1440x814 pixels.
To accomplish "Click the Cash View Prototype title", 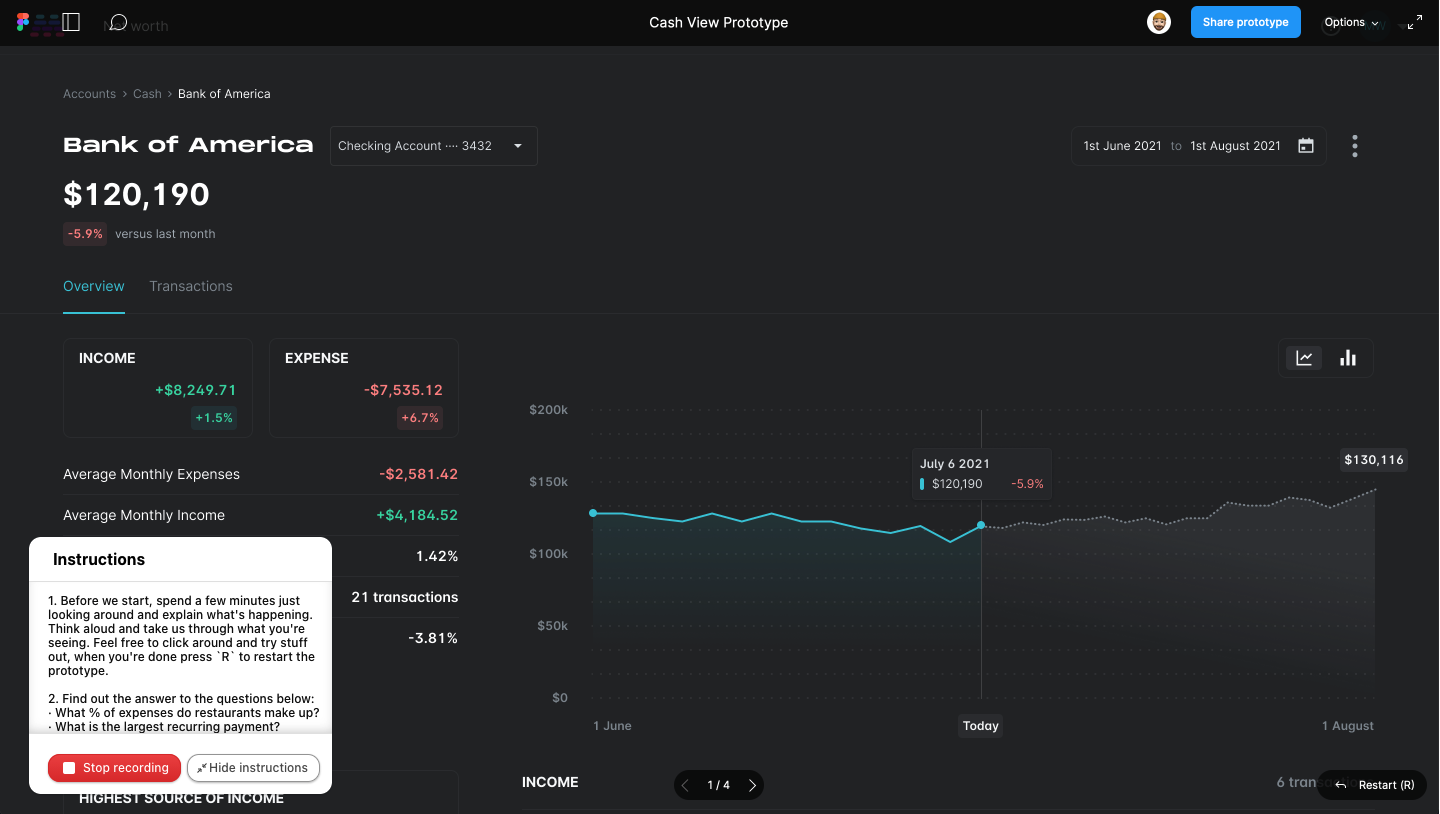I will [x=719, y=22].
